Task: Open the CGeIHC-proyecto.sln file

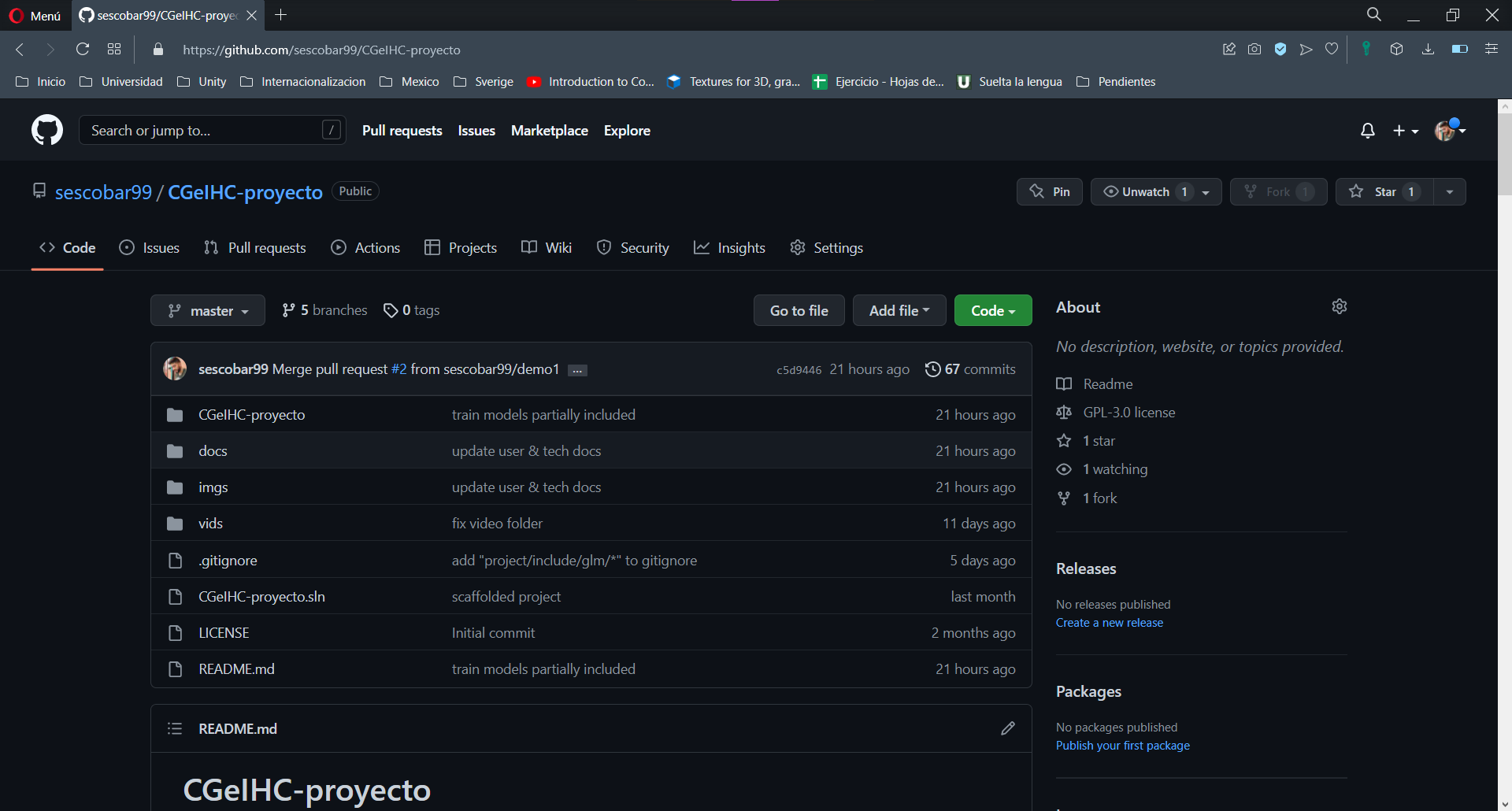Action: (261, 596)
